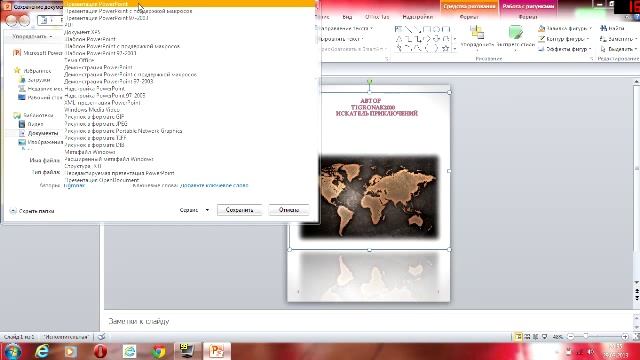Open Заливка фигуры shape fill dropdown
The width and height of the screenshot is (640, 360).
coord(565,28)
